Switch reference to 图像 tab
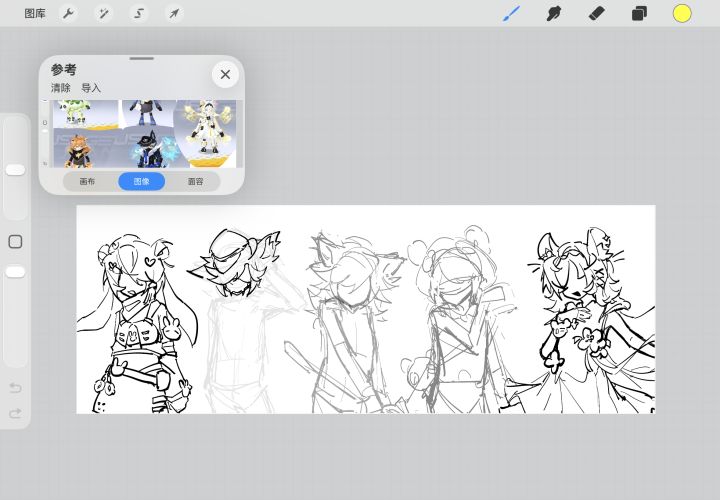This screenshot has width=720, height=500. (x=141, y=181)
